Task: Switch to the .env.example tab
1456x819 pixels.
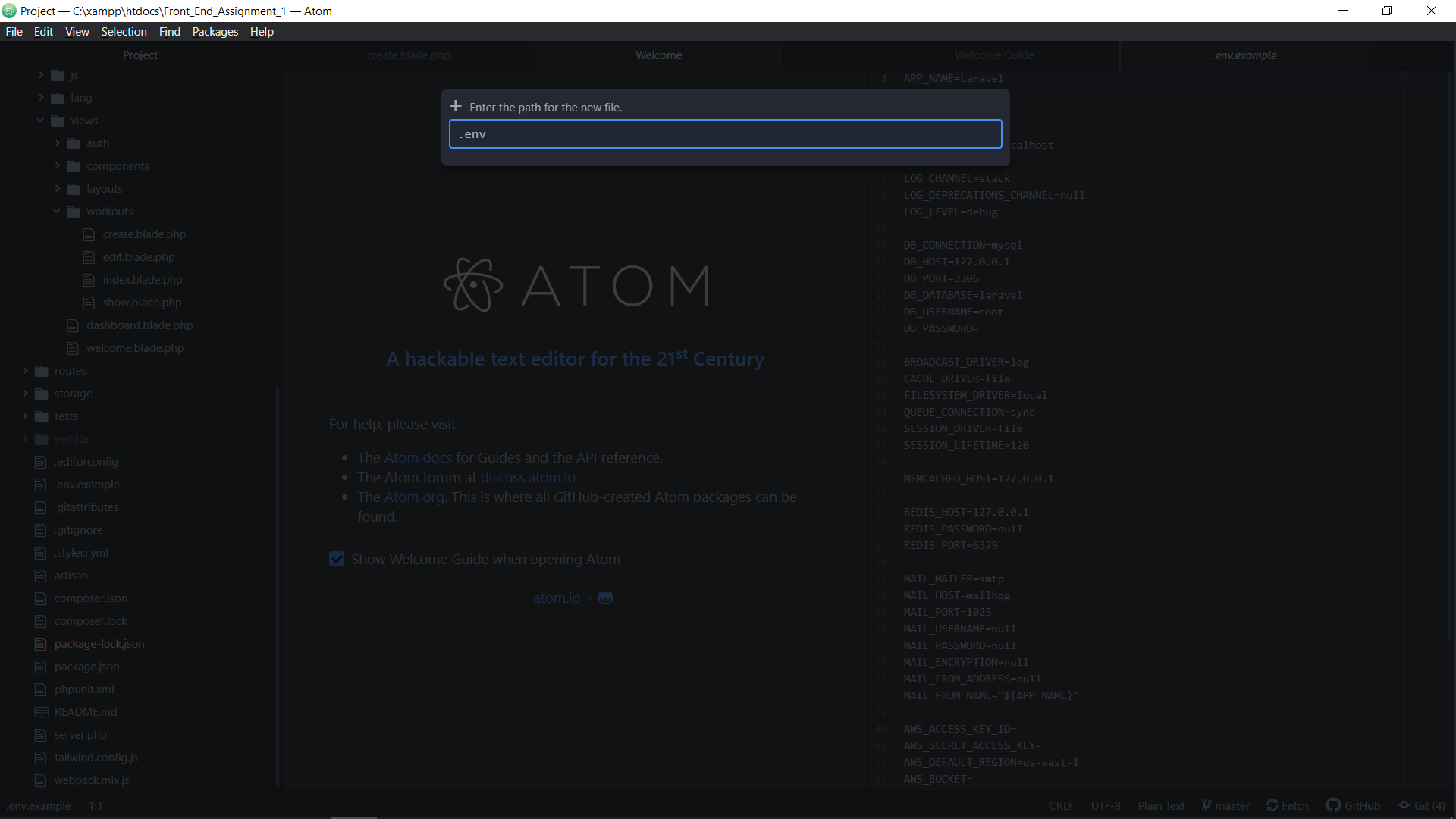Action: click(x=1244, y=55)
